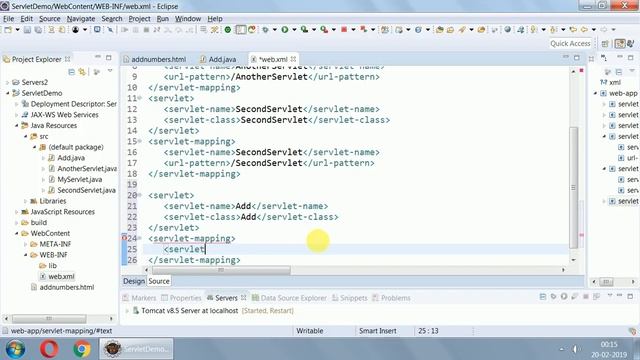Click the Open Perspective icon
Image resolution: width=640 pixels, height=360 pixels.
[x=605, y=44]
